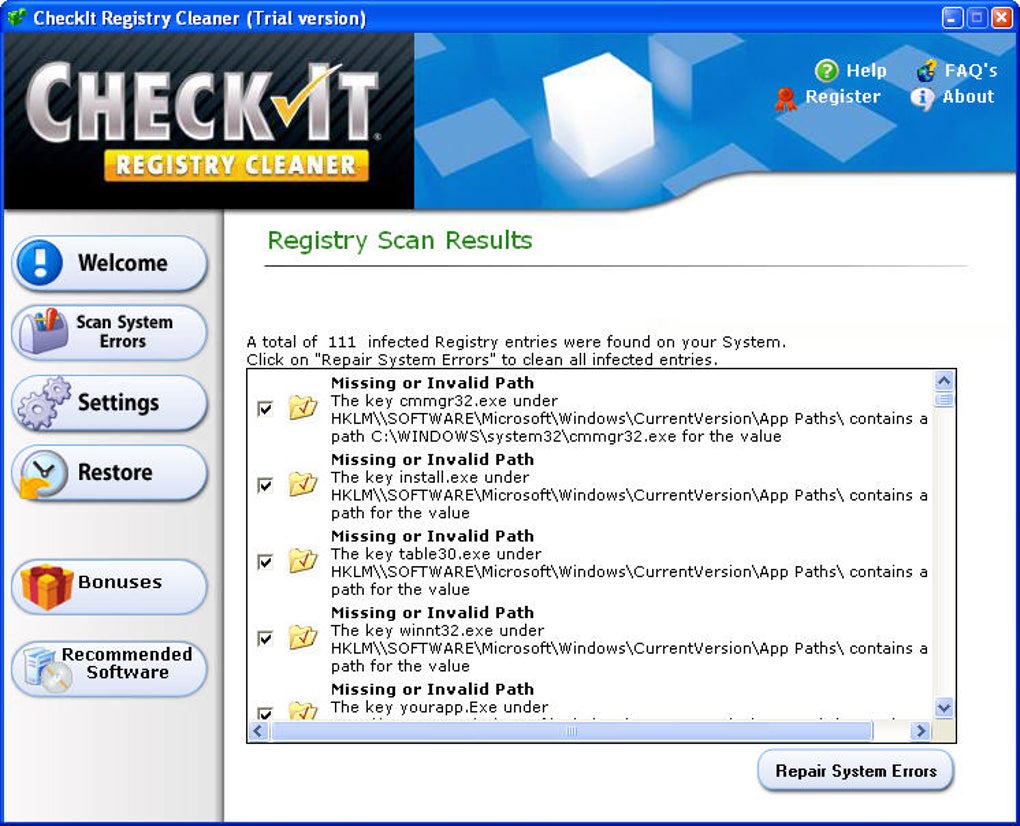Toggle the install.exe entry checkbox
Screen dimensions: 1020x826
point(265,485)
